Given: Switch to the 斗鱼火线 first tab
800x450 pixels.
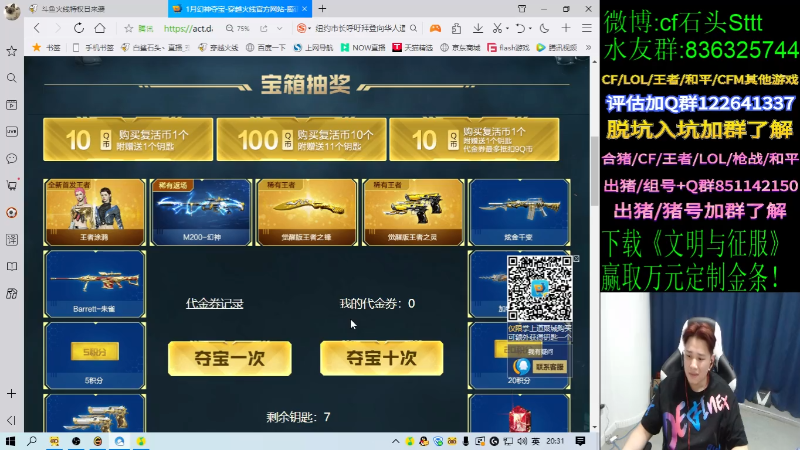Looking at the screenshot, I should click(97, 9).
